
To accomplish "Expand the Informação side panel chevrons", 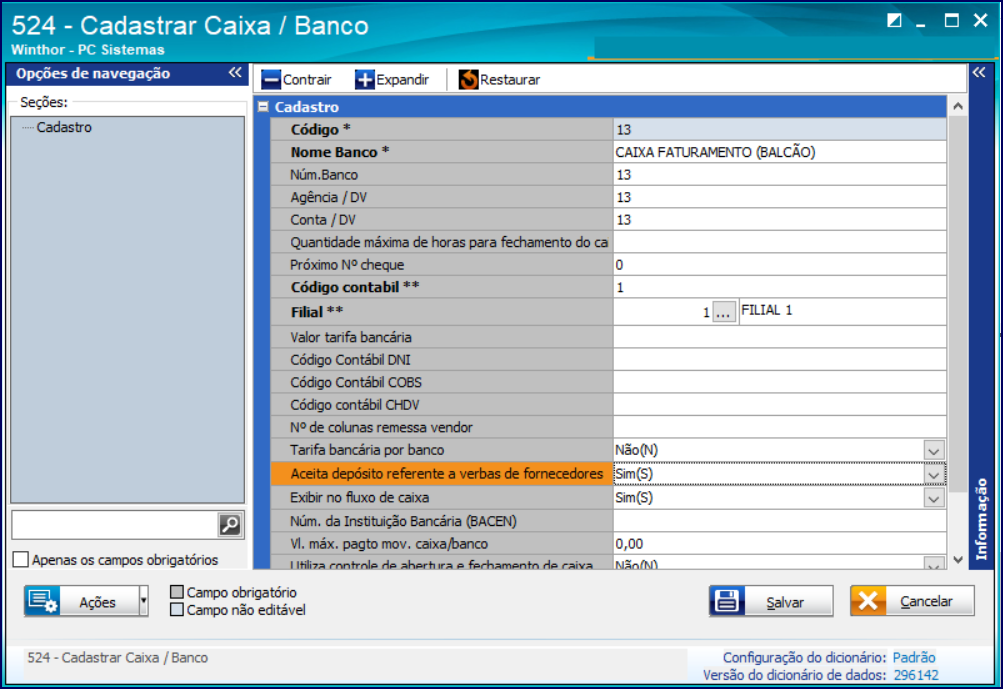I will pyautogui.click(x=979, y=73).
